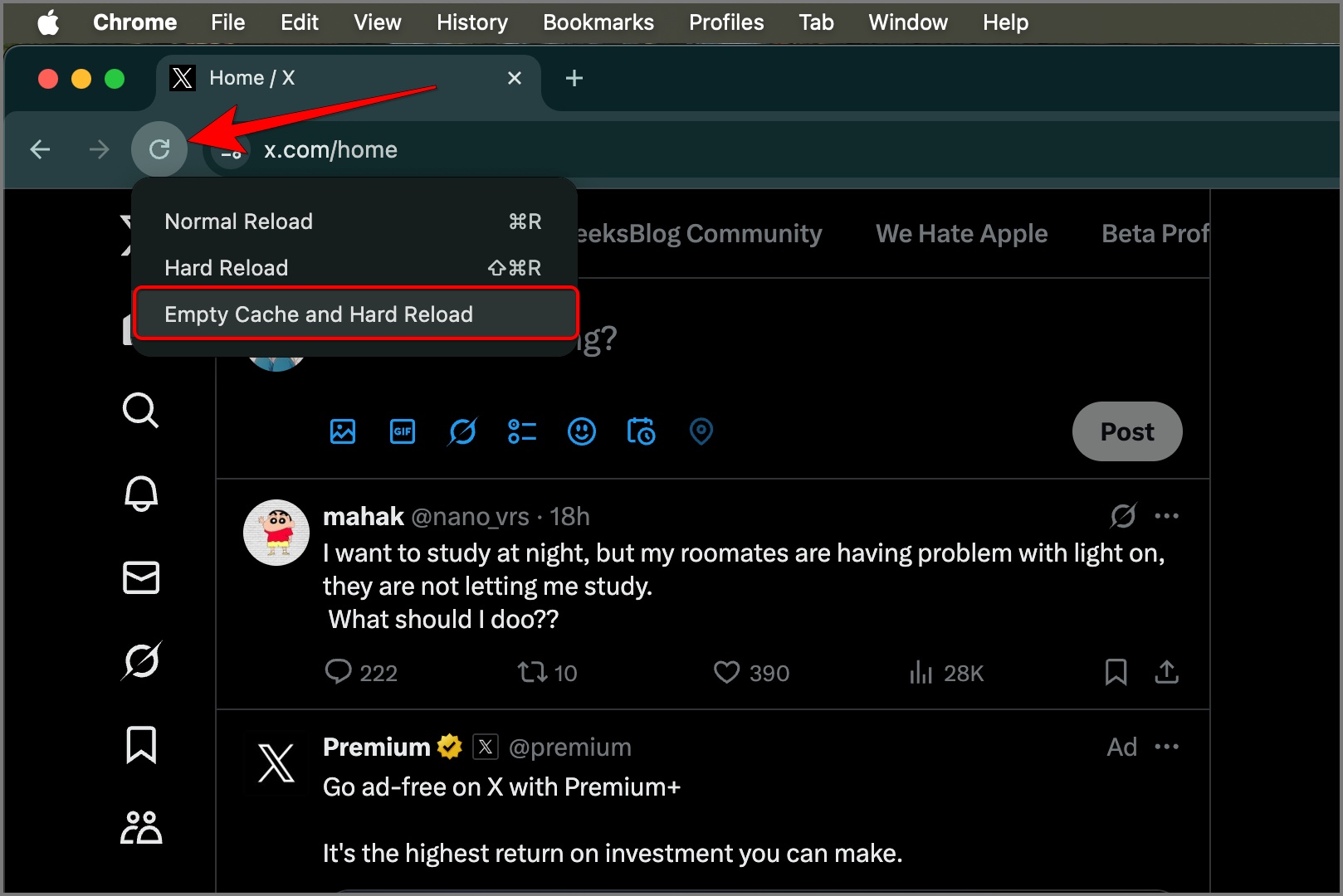Open Messages from the sidebar
The height and width of the screenshot is (896, 1343).
(141, 577)
